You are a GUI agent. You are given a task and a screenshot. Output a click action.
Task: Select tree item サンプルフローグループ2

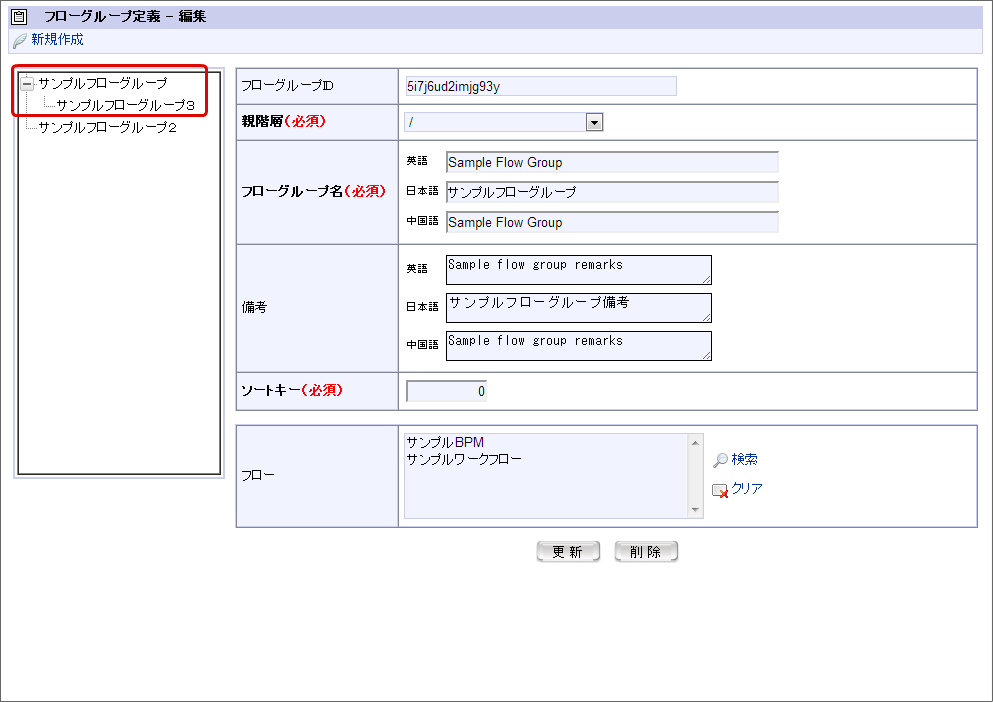click(x=107, y=127)
